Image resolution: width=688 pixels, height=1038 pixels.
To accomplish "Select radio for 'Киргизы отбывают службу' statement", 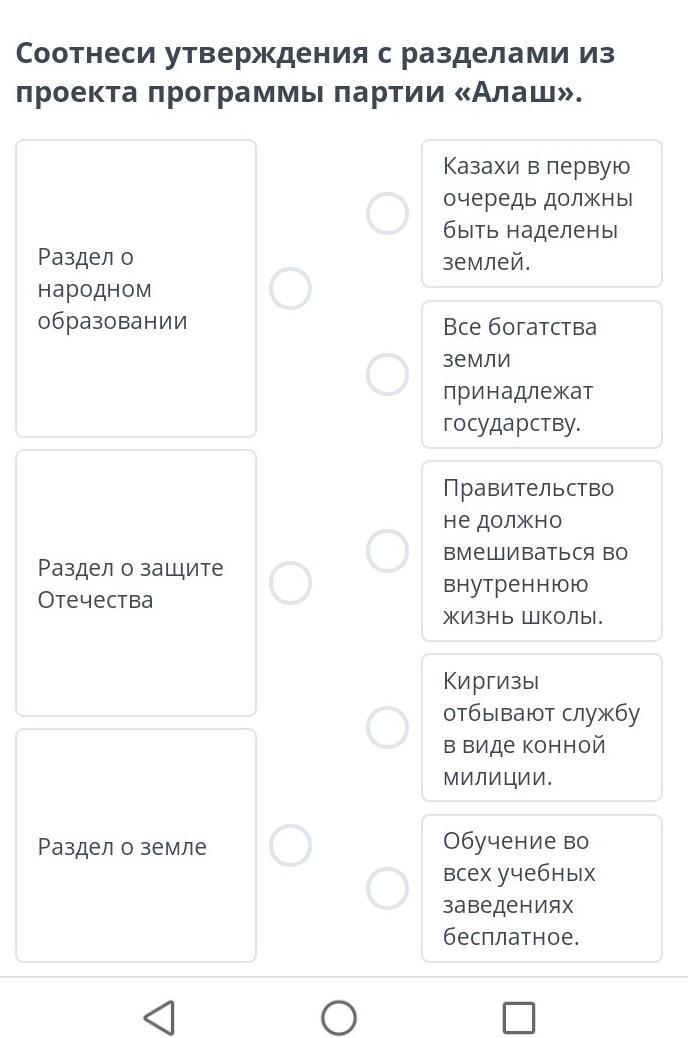I will point(387,728).
